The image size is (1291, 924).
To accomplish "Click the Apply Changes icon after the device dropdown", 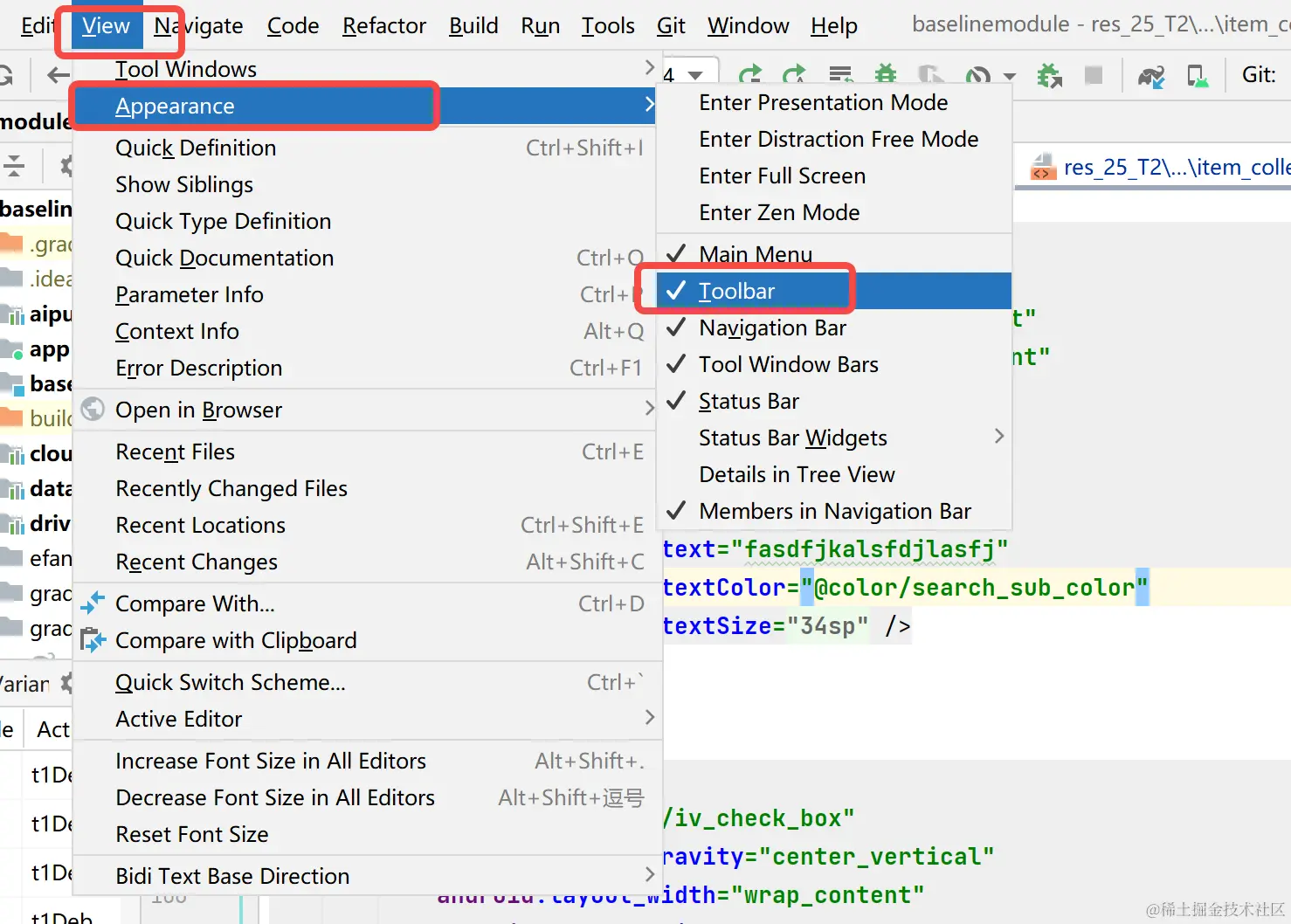I will pos(750,75).
